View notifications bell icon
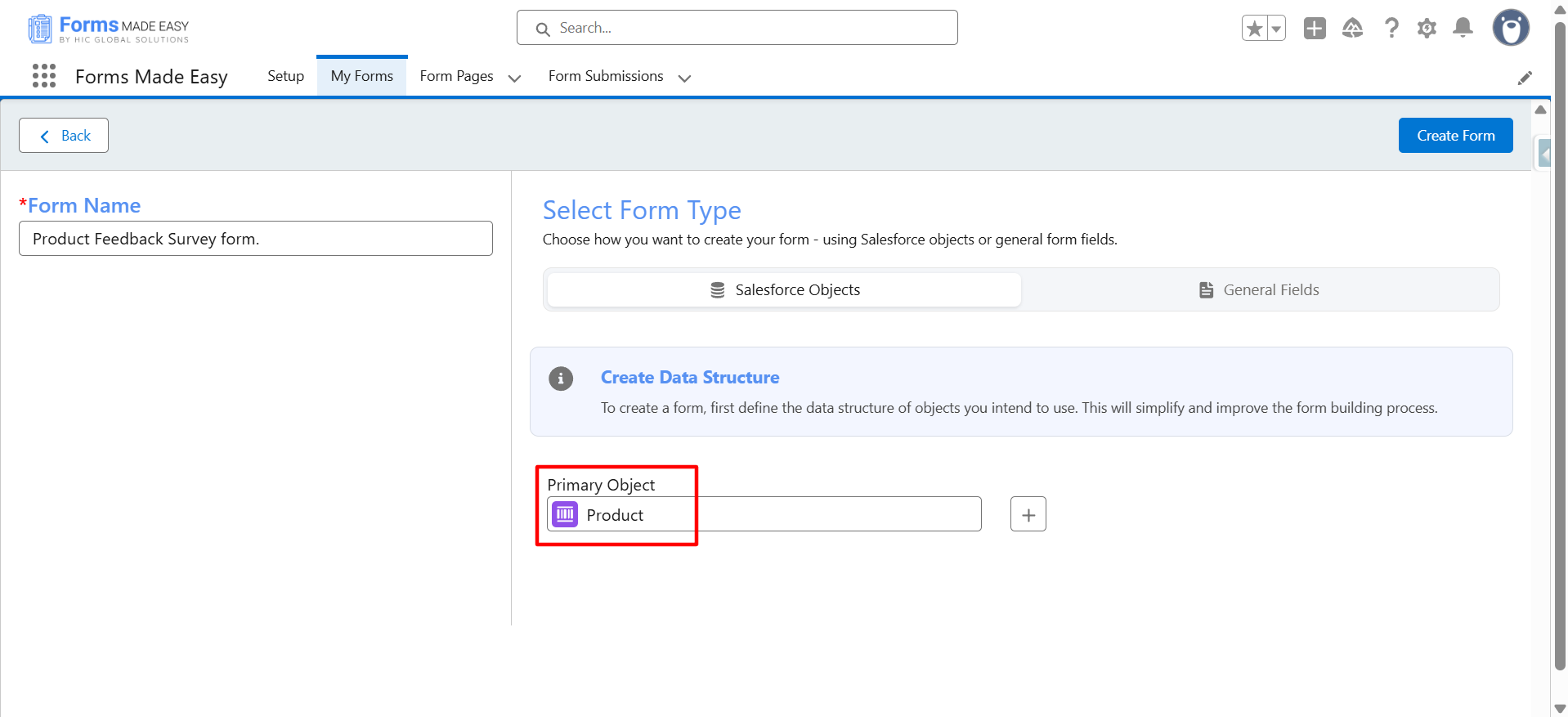The image size is (1568, 717). point(1463,29)
